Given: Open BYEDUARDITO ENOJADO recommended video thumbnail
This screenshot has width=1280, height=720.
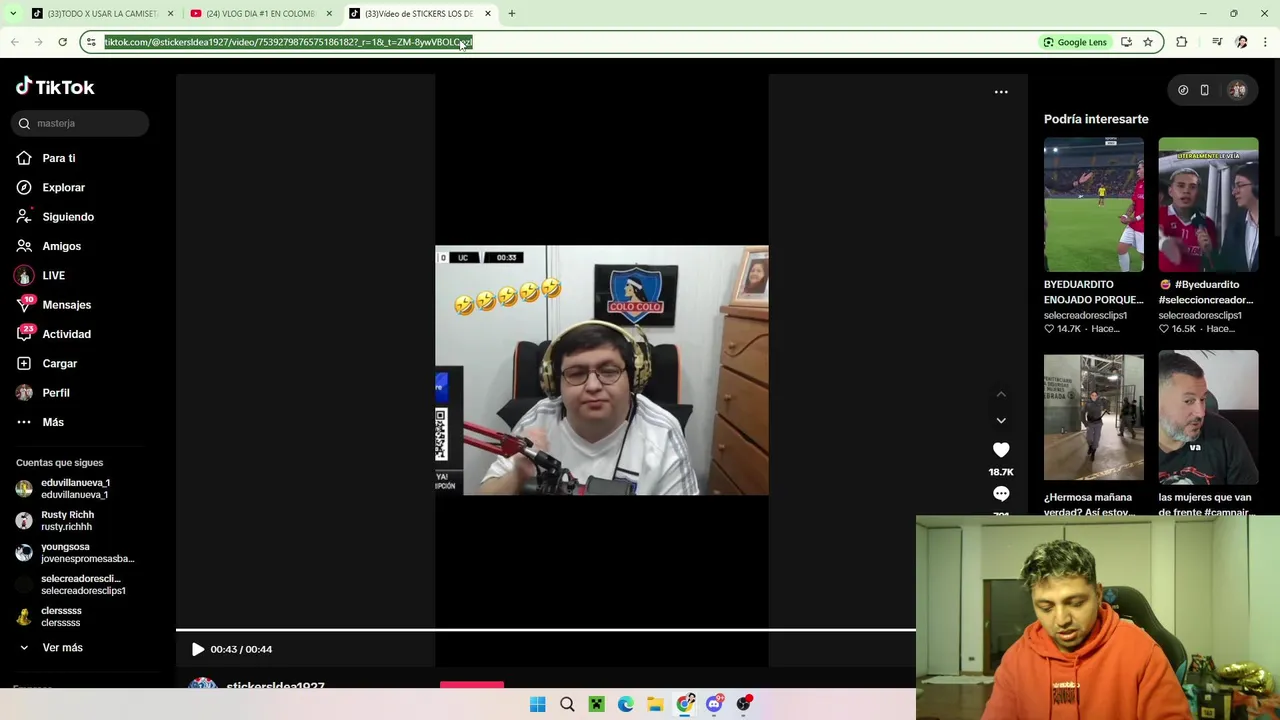Looking at the screenshot, I should click(1094, 204).
